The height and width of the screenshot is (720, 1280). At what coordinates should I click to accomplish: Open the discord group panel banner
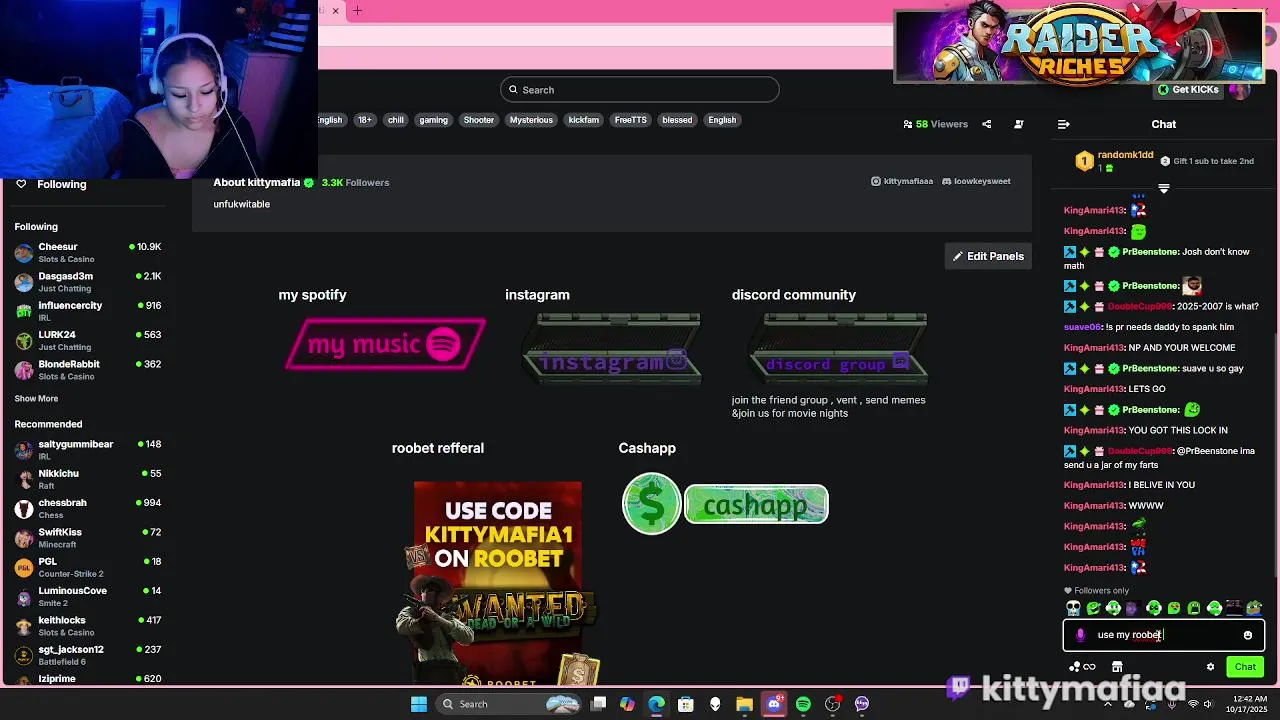[x=838, y=348]
